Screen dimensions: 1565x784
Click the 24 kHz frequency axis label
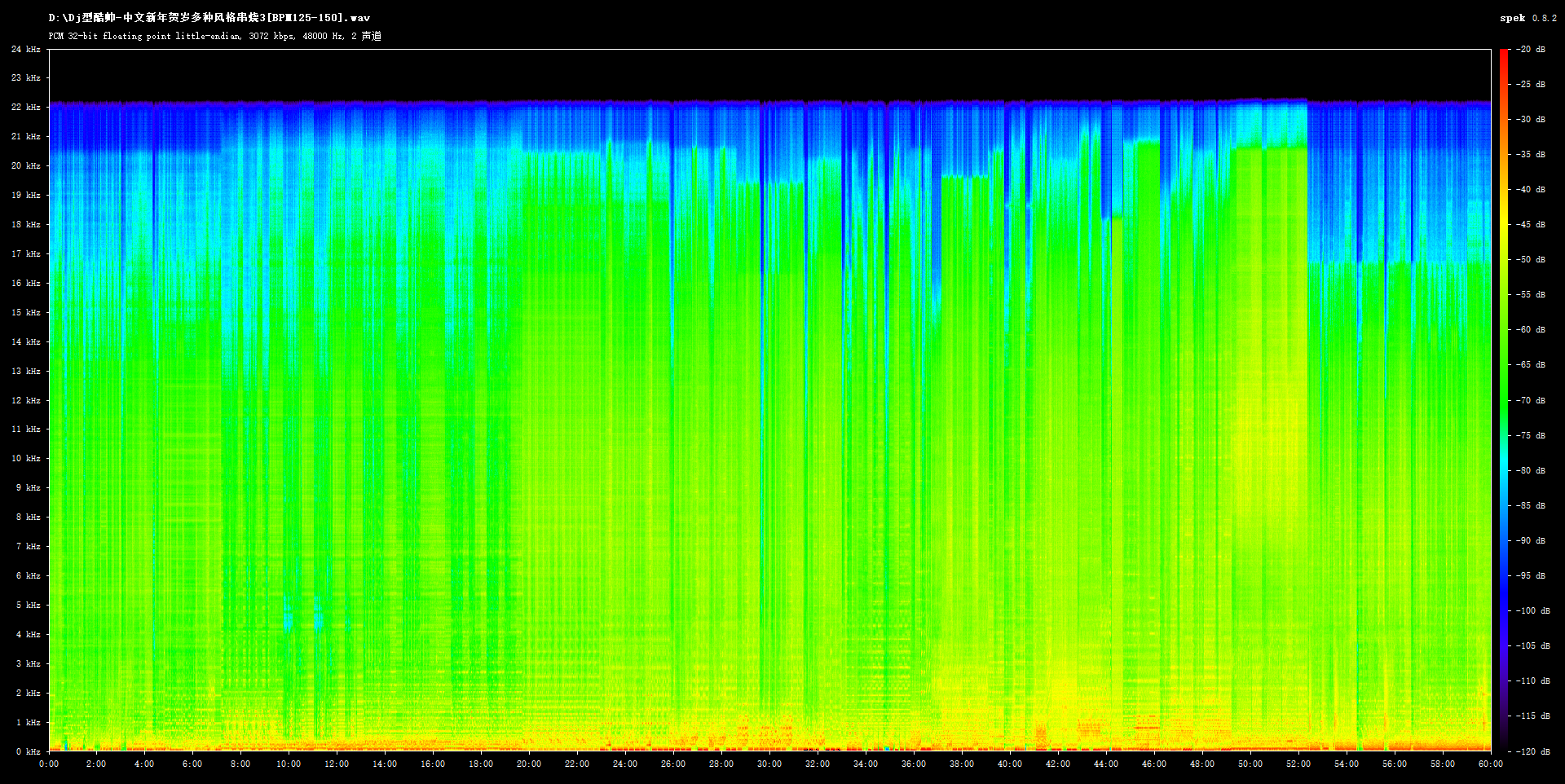point(25,50)
